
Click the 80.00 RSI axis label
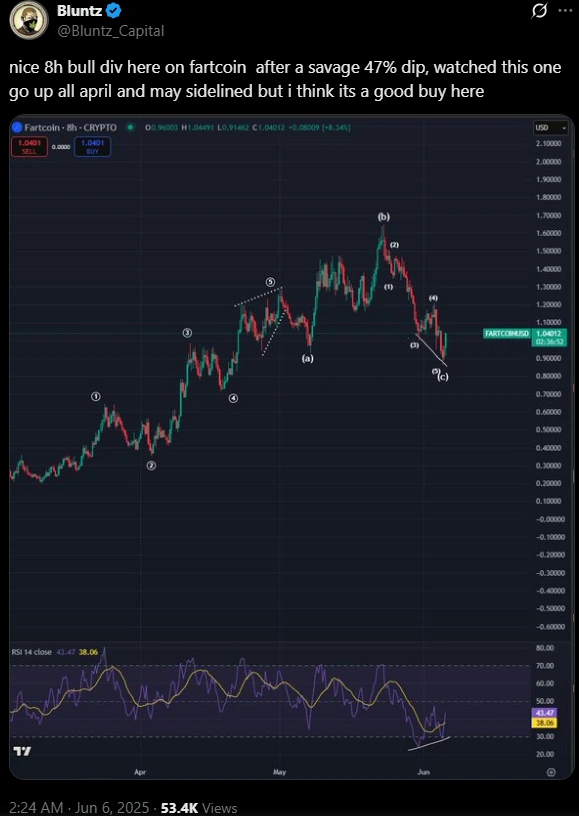[x=545, y=648]
